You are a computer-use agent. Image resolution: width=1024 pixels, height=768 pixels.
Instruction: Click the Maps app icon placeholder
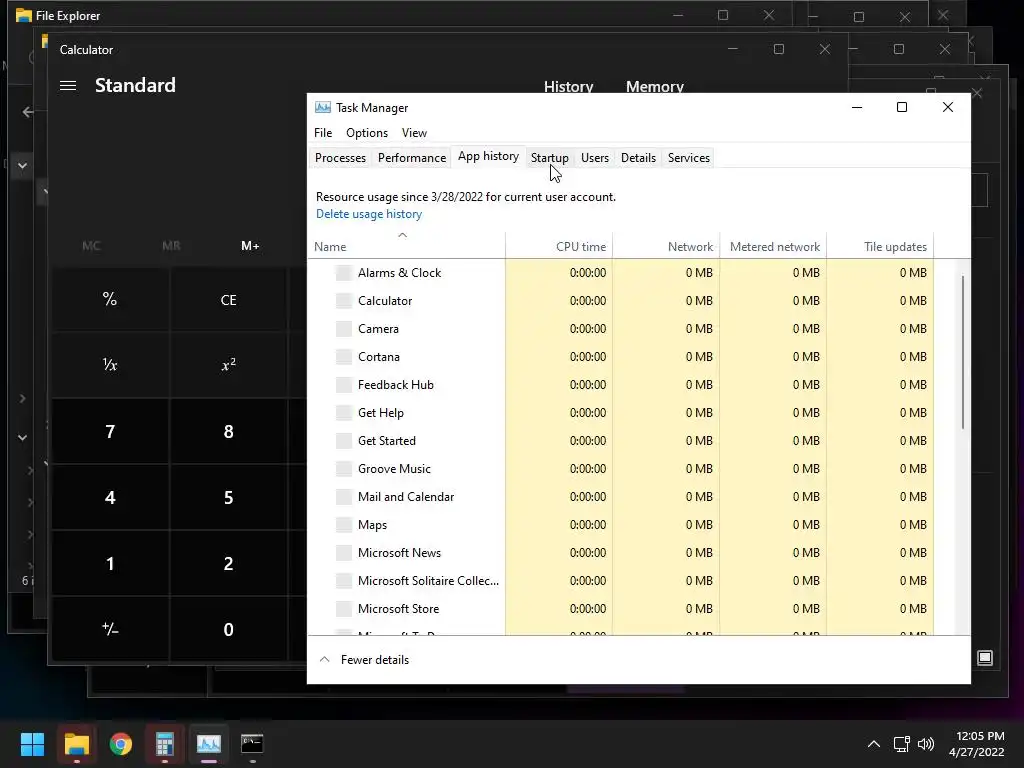[x=344, y=525]
